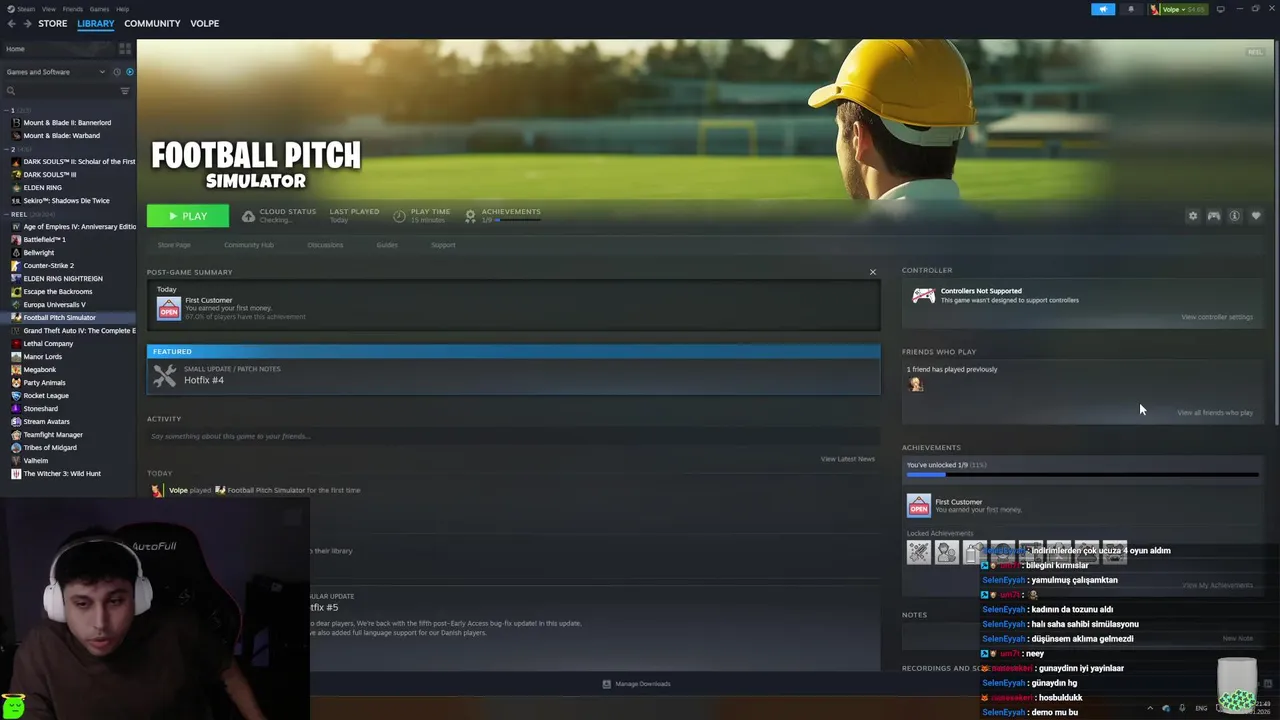Click the library search field
The height and width of the screenshot is (720, 1280).
coord(60,91)
